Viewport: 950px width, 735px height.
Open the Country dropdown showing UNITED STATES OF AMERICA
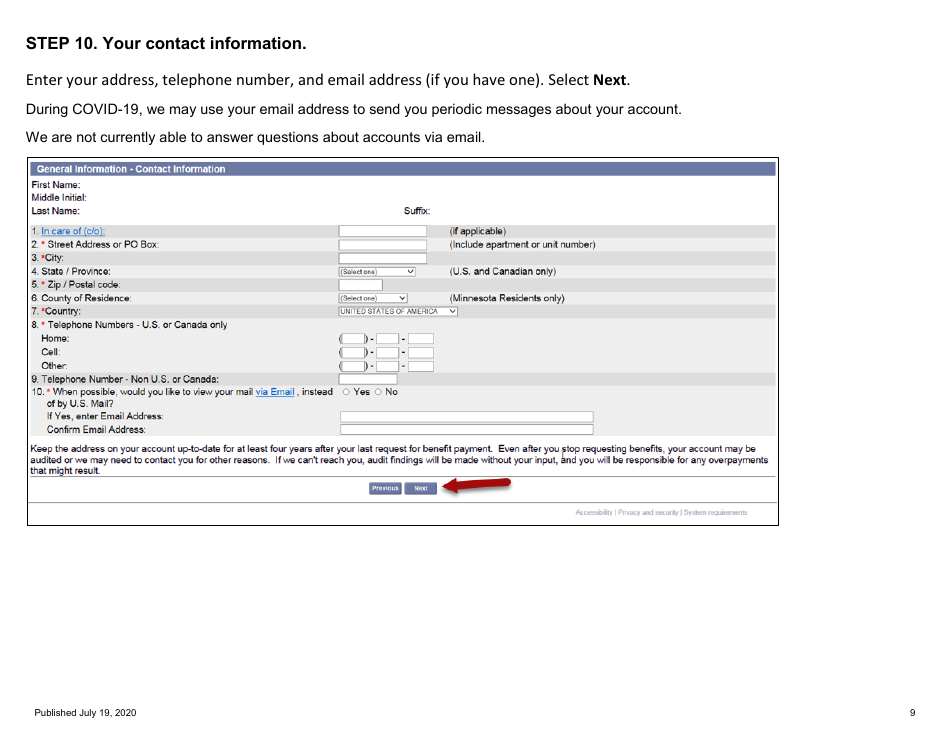click(395, 311)
